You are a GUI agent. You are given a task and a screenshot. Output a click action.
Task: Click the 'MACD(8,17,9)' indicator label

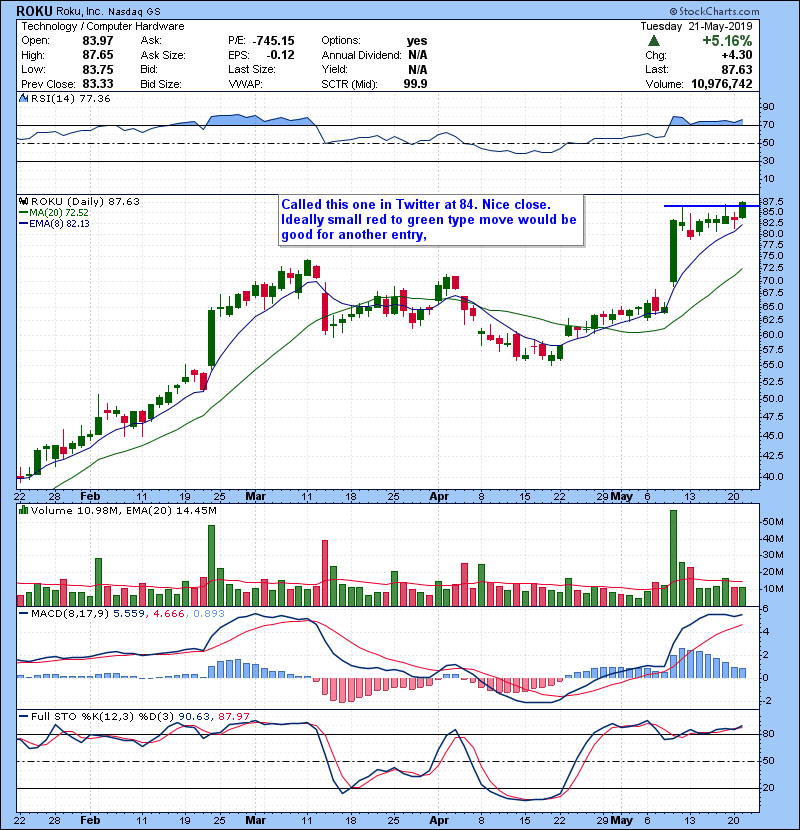70,614
